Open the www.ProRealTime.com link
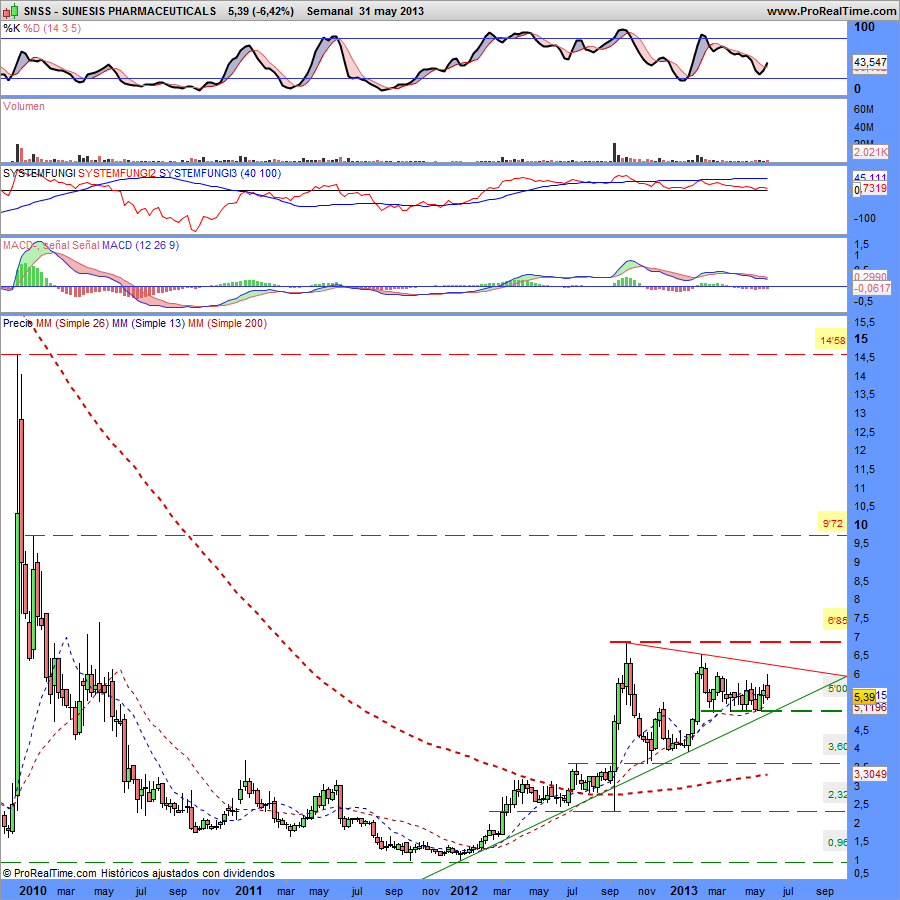This screenshot has width=900, height=900. click(x=831, y=11)
